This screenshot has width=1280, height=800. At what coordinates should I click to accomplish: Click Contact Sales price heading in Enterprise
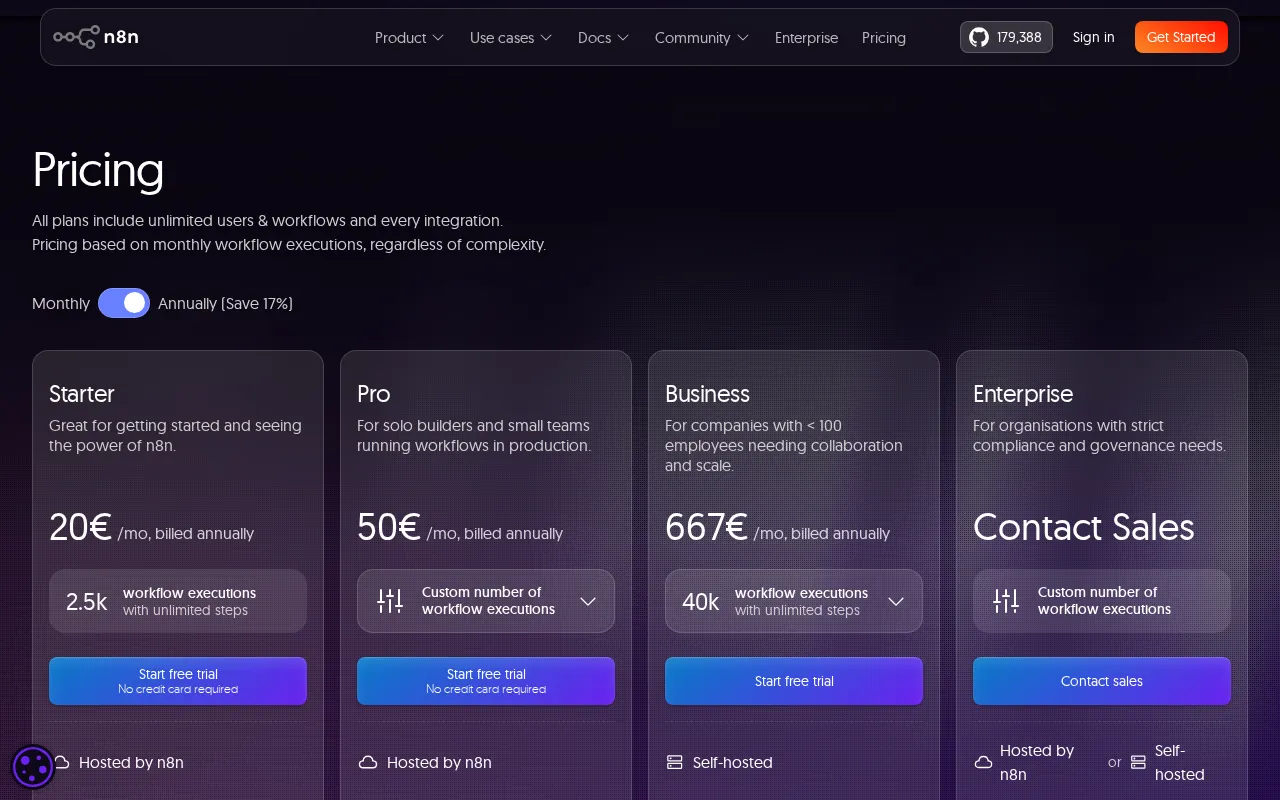(x=1084, y=527)
